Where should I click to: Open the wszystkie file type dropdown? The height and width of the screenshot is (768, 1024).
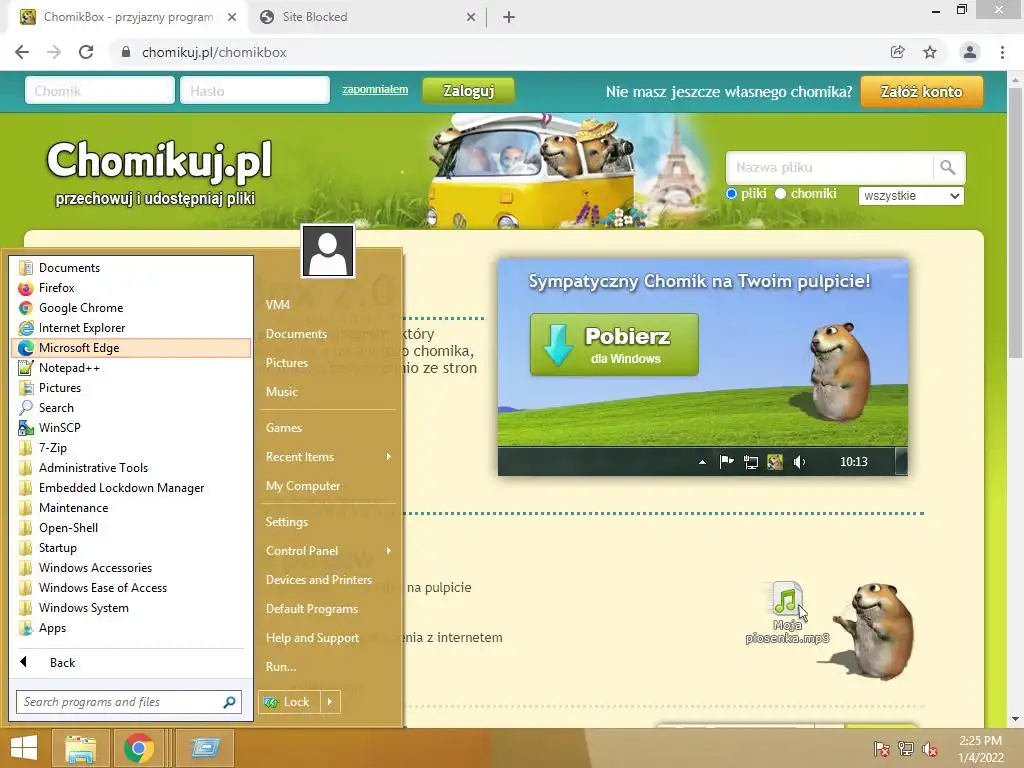tap(911, 196)
